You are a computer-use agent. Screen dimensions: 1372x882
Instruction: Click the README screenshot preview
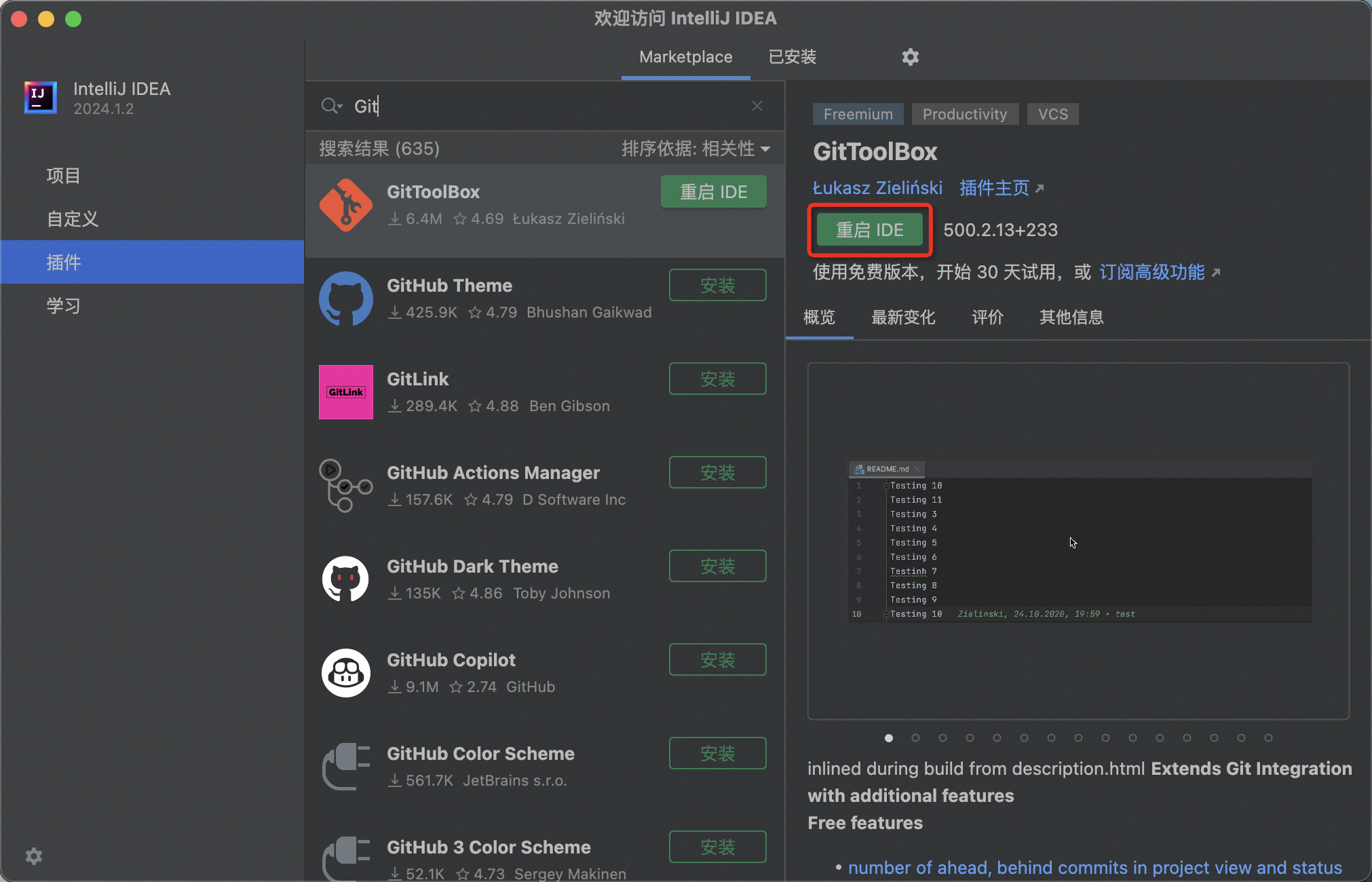pos(1079,541)
